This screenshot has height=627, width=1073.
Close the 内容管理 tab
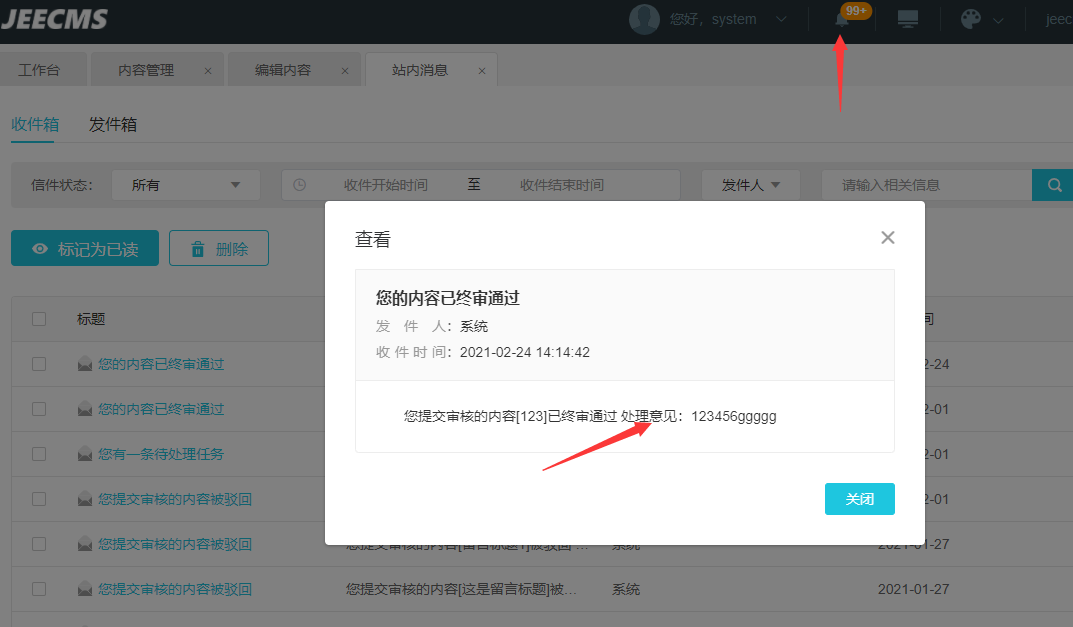pyautogui.click(x=208, y=71)
